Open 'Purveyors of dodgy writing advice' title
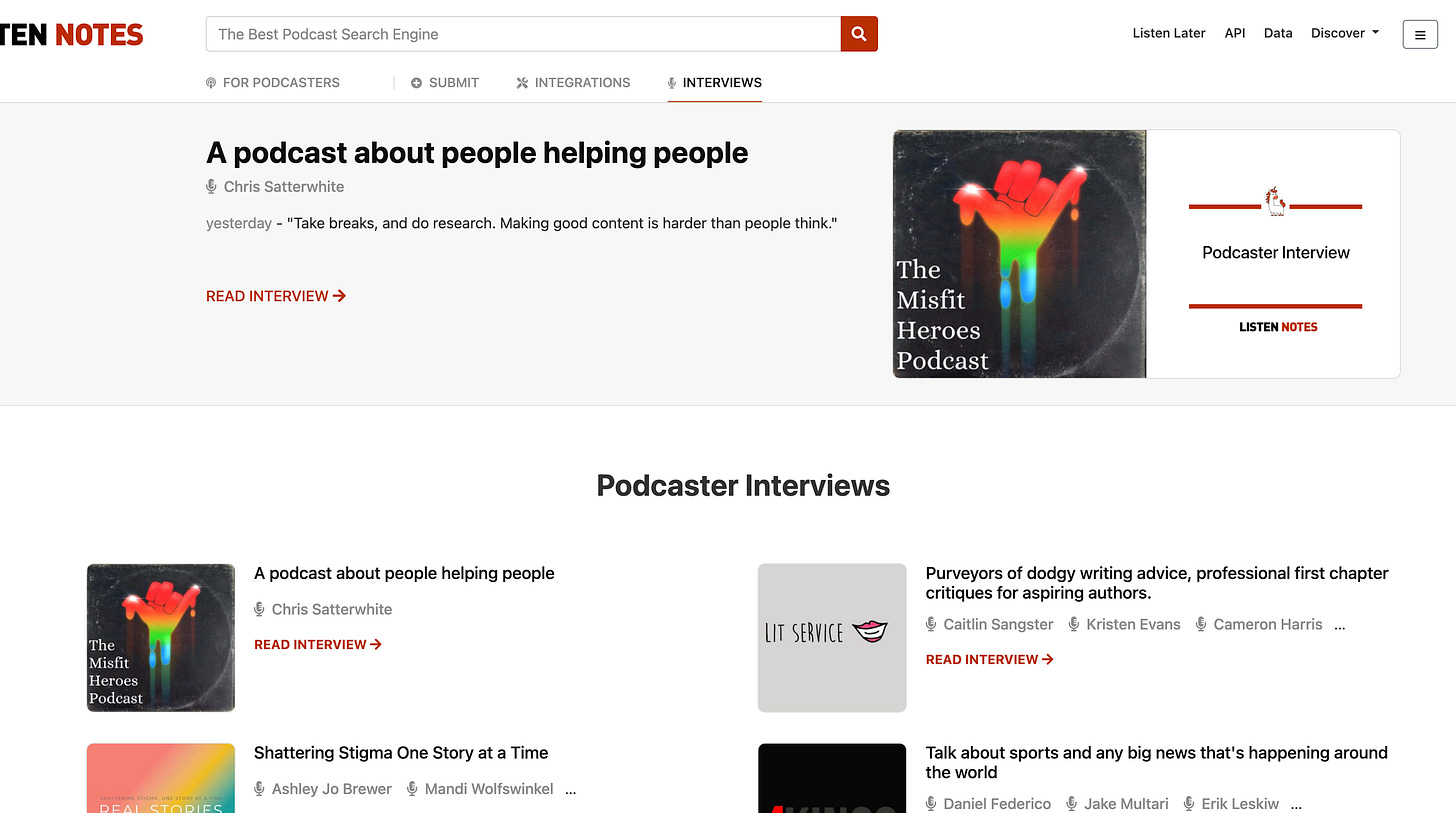 click(1157, 583)
